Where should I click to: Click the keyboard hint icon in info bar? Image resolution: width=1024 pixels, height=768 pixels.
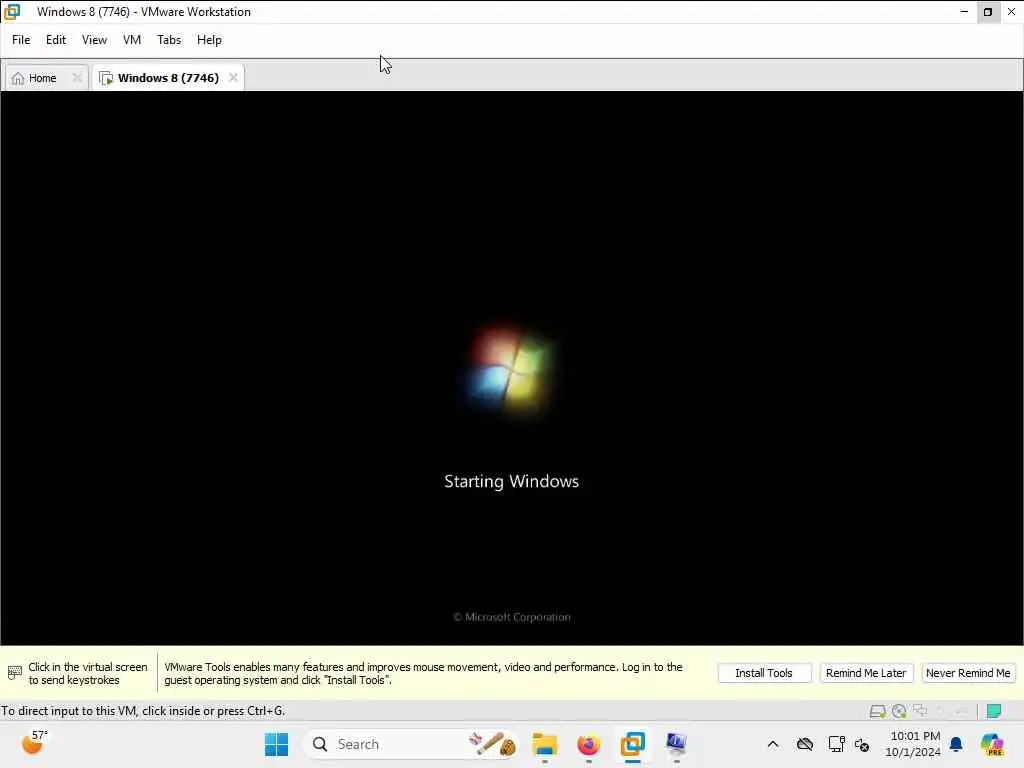14,673
